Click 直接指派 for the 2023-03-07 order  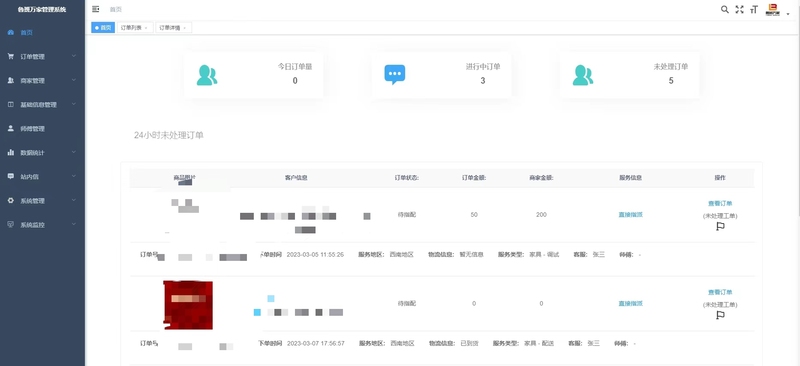[631, 304]
